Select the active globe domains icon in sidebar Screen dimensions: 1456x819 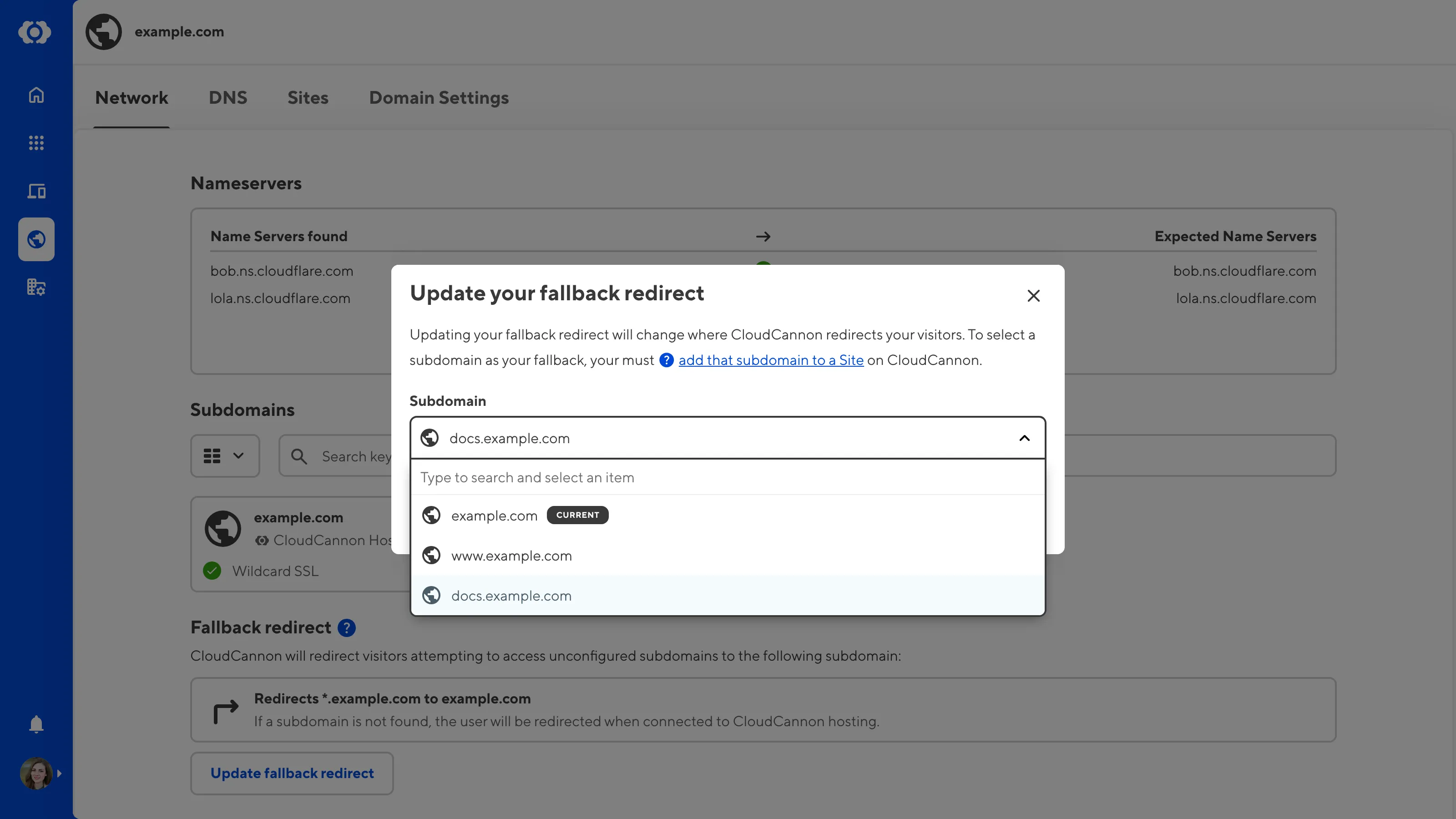[x=35, y=239]
